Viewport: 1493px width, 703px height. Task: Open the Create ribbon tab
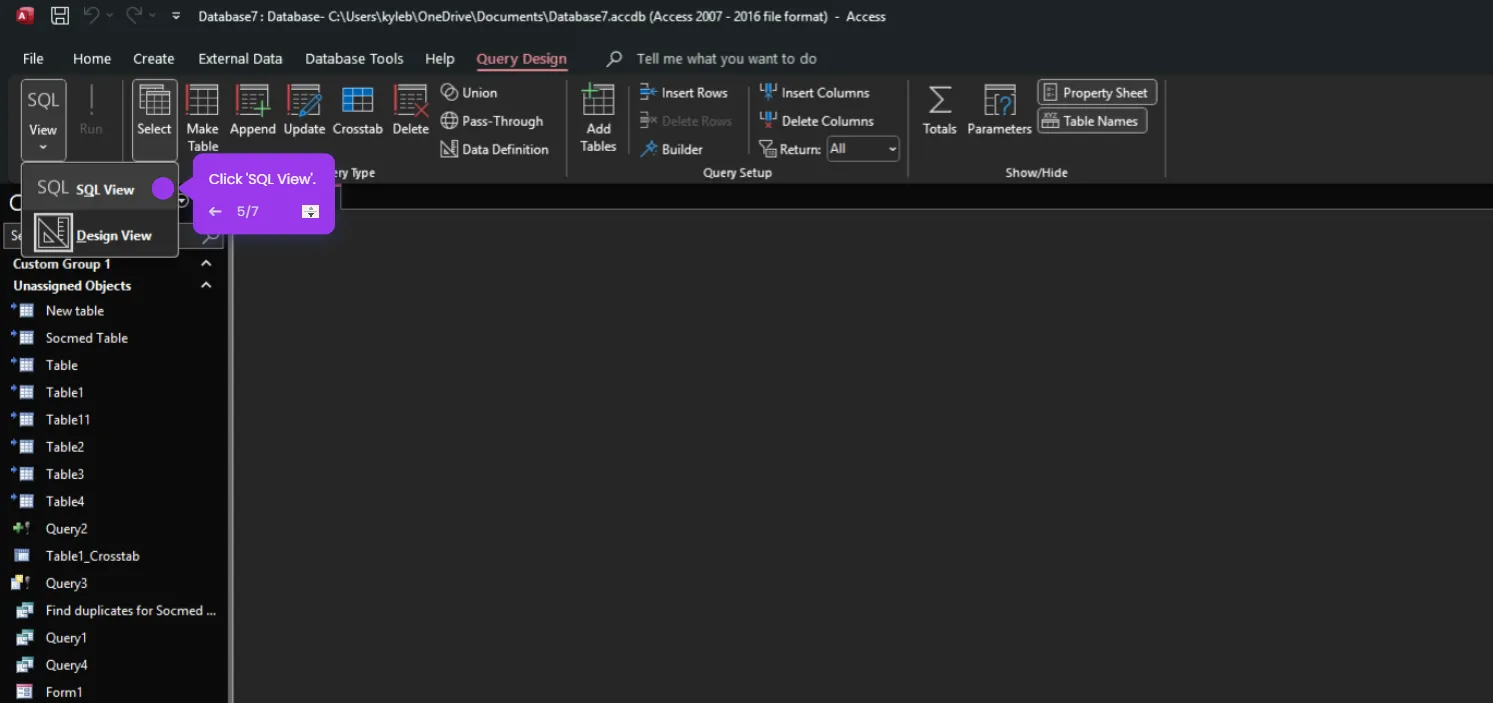coord(153,58)
